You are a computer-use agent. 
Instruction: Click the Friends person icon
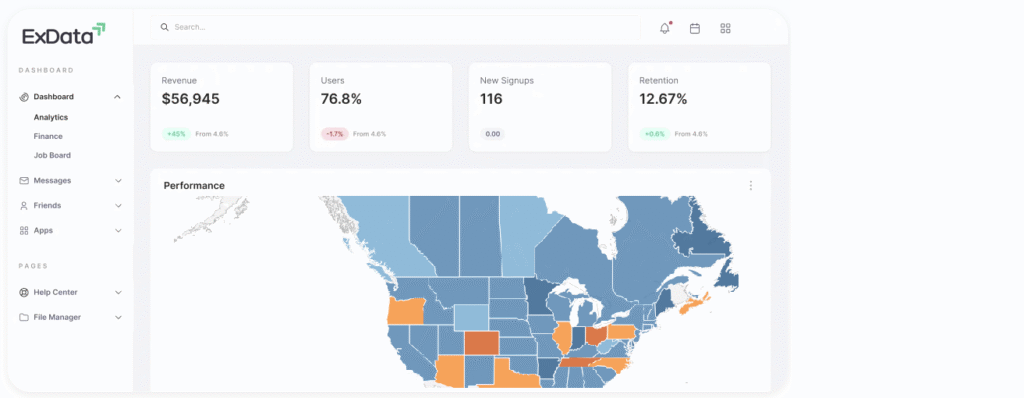click(x=24, y=205)
